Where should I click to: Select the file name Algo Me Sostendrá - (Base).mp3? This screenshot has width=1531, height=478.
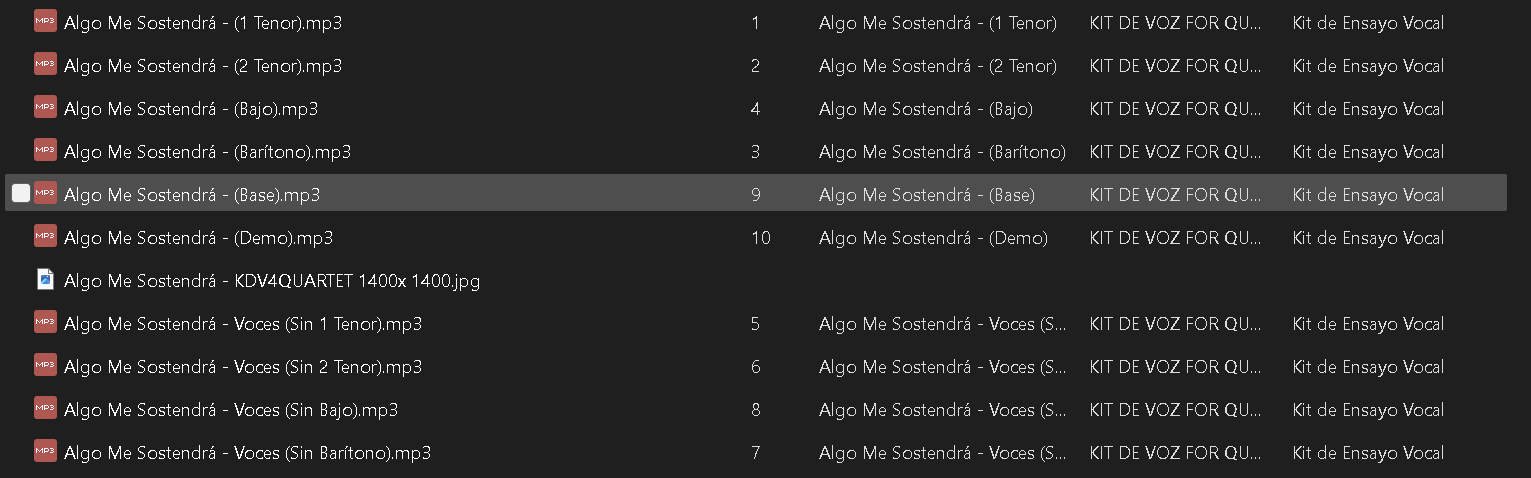point(191,195)
